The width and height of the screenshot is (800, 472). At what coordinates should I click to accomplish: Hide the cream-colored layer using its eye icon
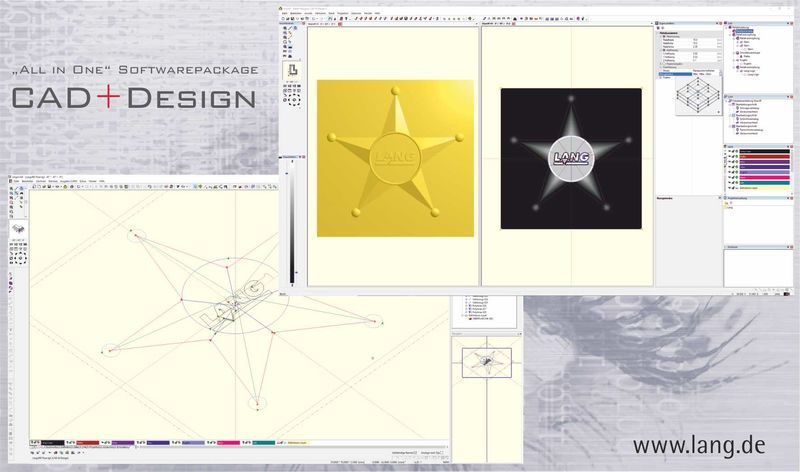730,188
